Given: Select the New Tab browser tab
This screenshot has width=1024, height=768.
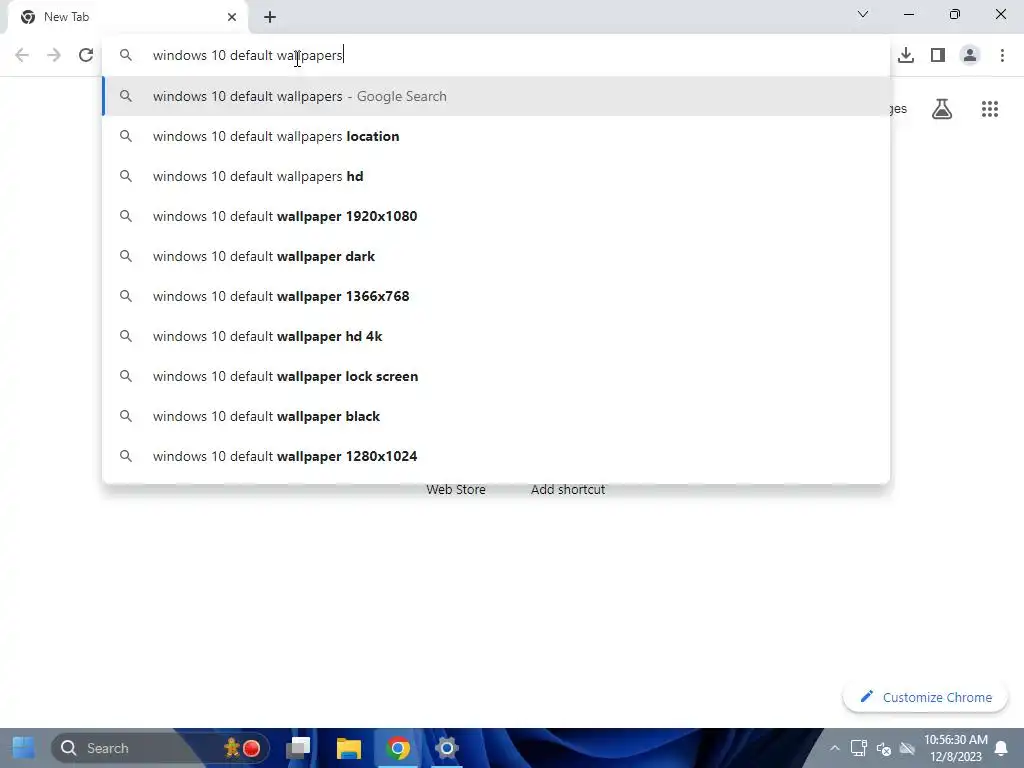Looking at the screenshot, I should (x=127, y=17).
